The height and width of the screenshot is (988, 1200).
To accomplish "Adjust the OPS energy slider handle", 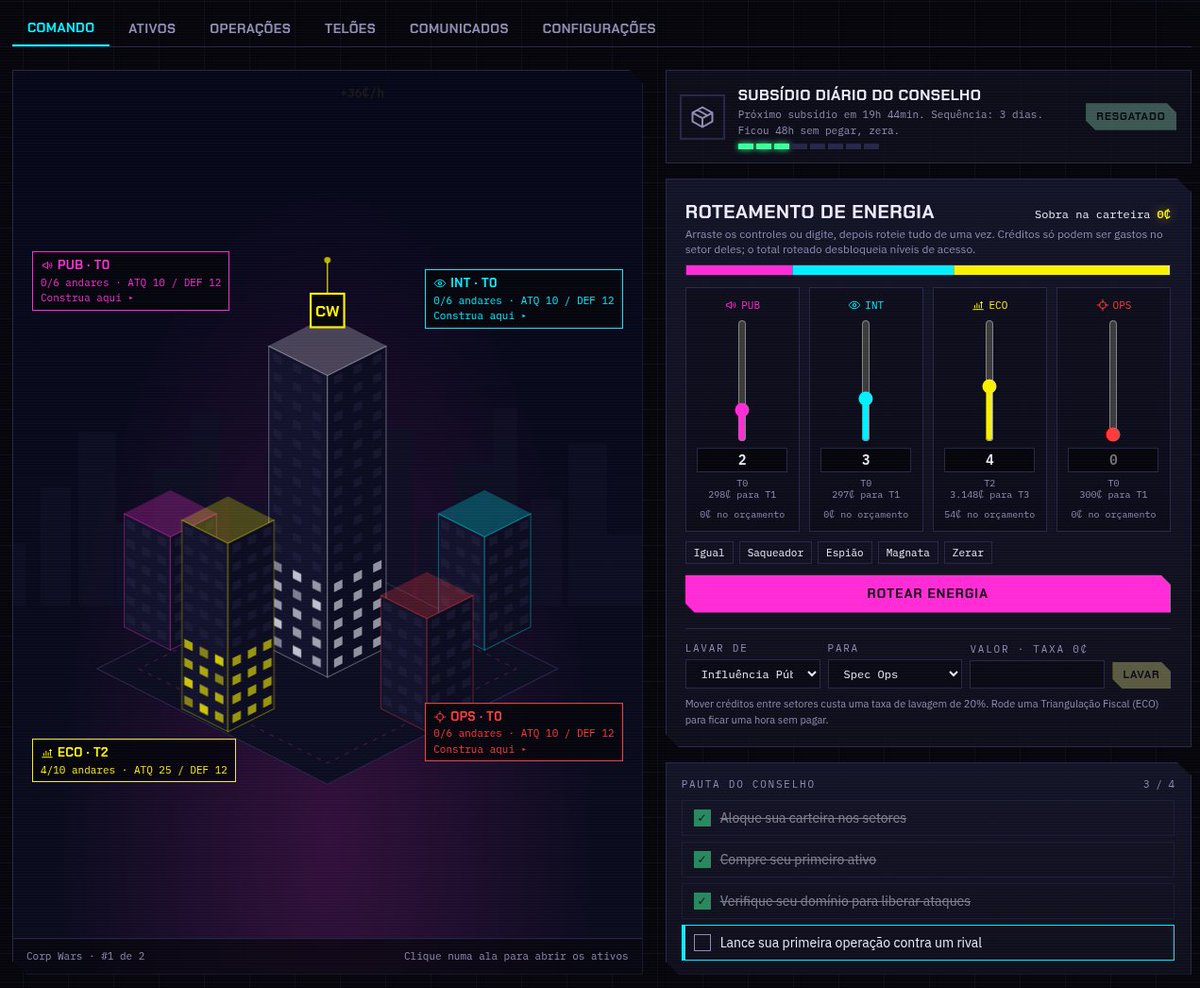I will tap(1113, 434).
